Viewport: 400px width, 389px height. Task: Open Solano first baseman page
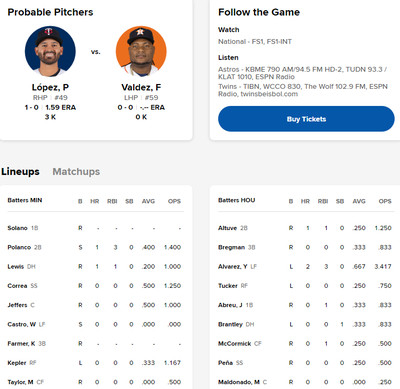coord(17,228)
